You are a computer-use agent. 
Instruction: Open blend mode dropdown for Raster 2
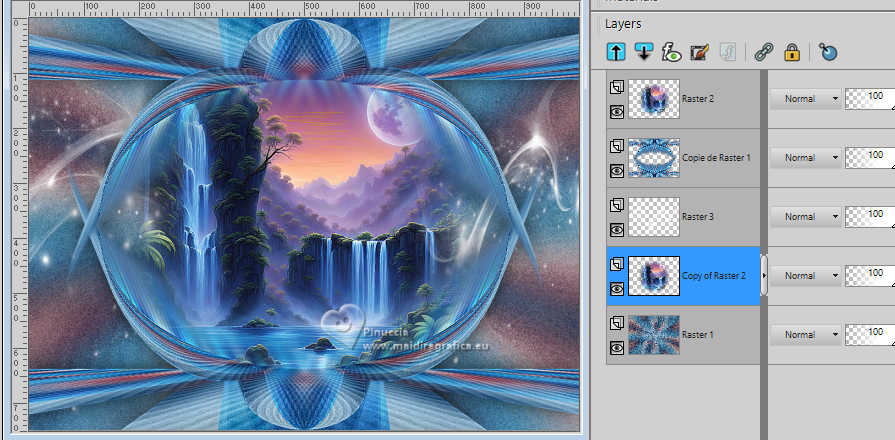[806, 99]
